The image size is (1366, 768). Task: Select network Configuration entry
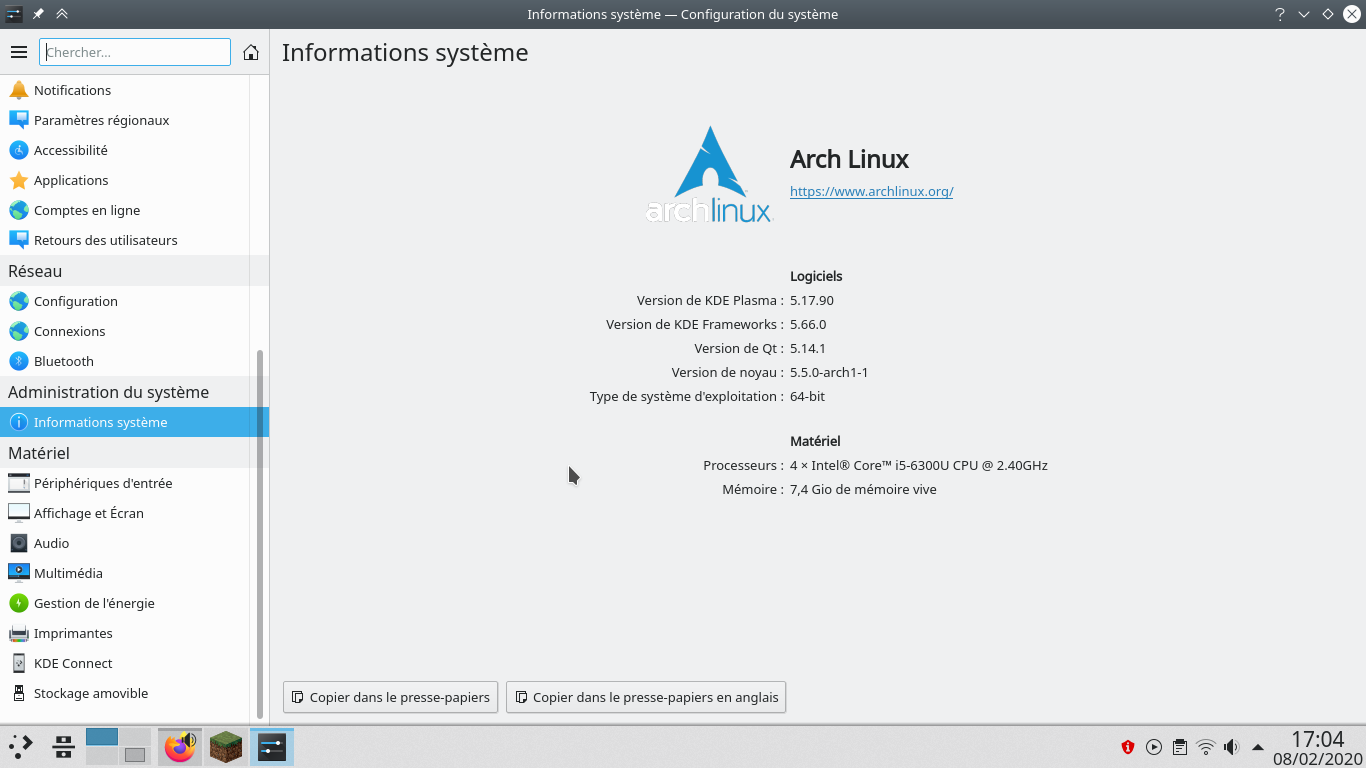[x=124, y=301]
